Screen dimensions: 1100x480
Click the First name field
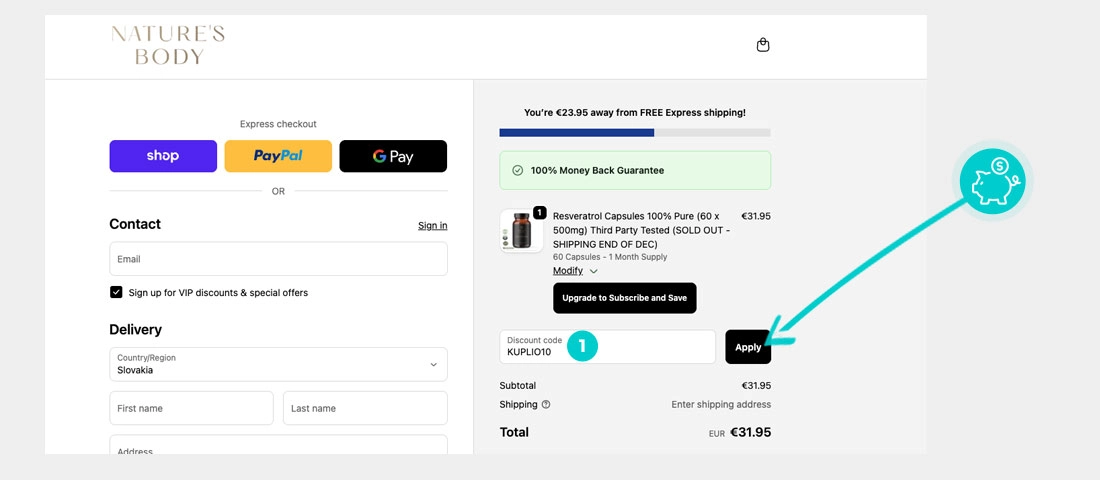point(191,408)
